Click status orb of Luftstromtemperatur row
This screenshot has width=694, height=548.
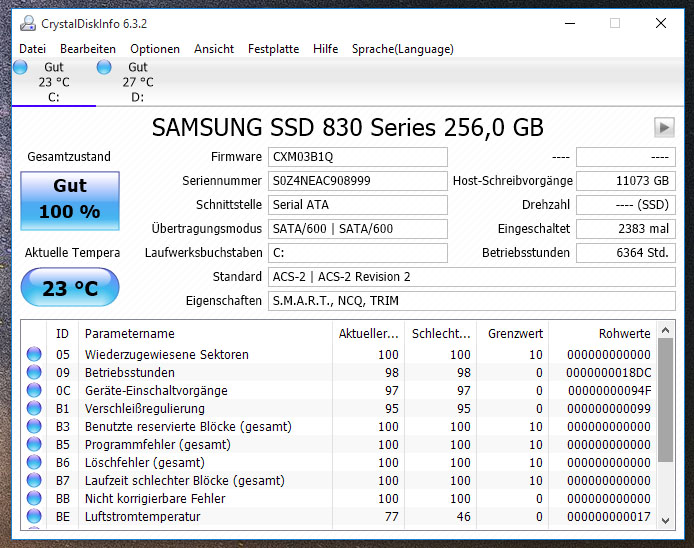(34, 516)
